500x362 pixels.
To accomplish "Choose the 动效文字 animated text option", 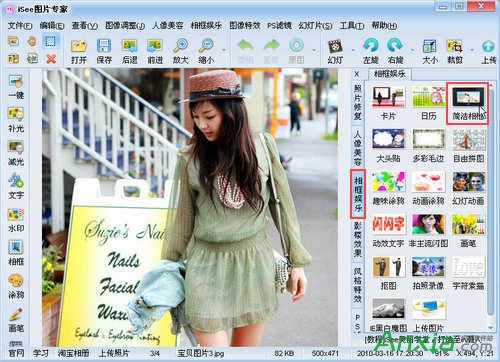I will coord(388,230).
